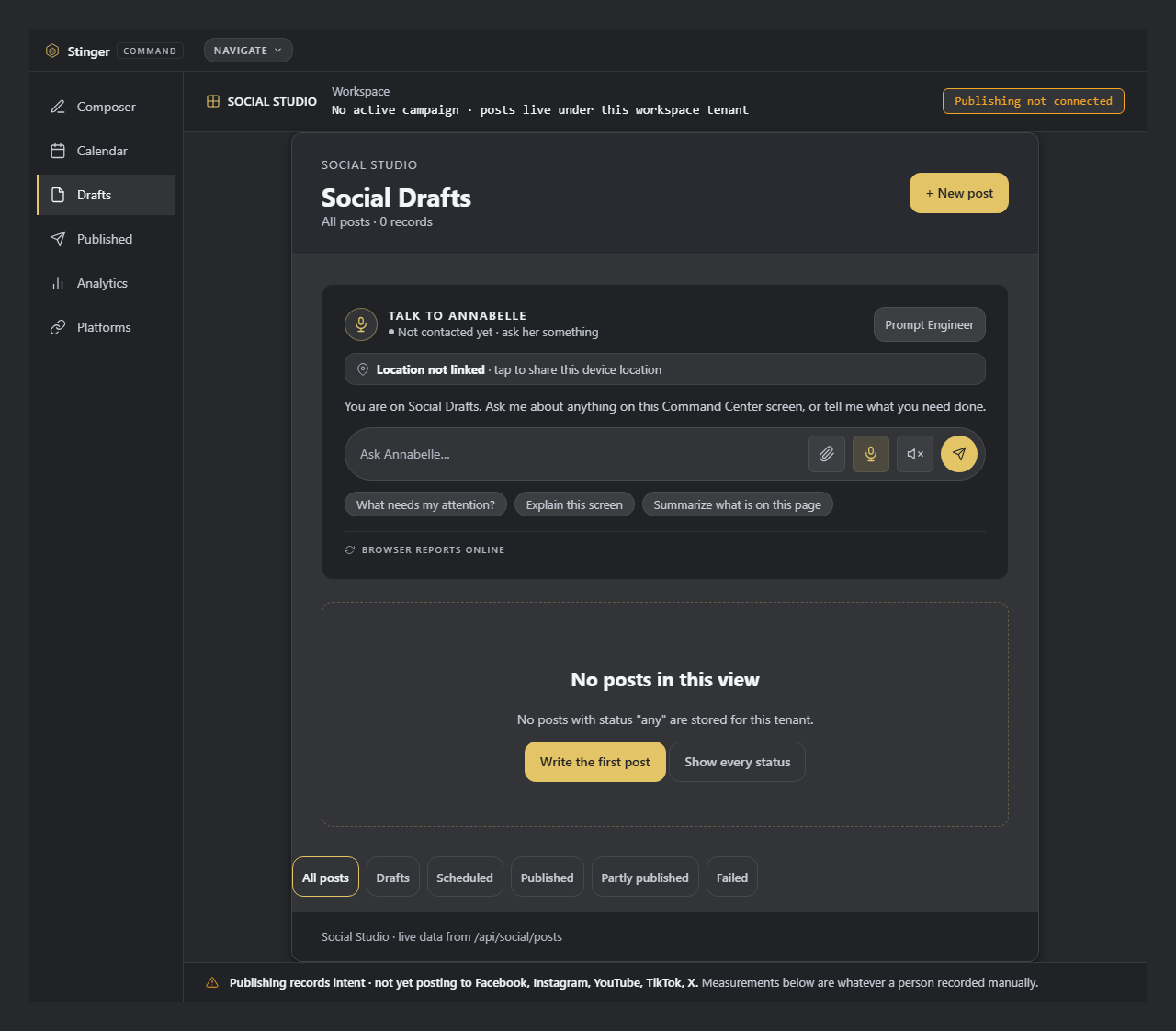This screenshot has height=1031, width=1176.
Task: Click the What needs my attention? chip
Action: 425,504
